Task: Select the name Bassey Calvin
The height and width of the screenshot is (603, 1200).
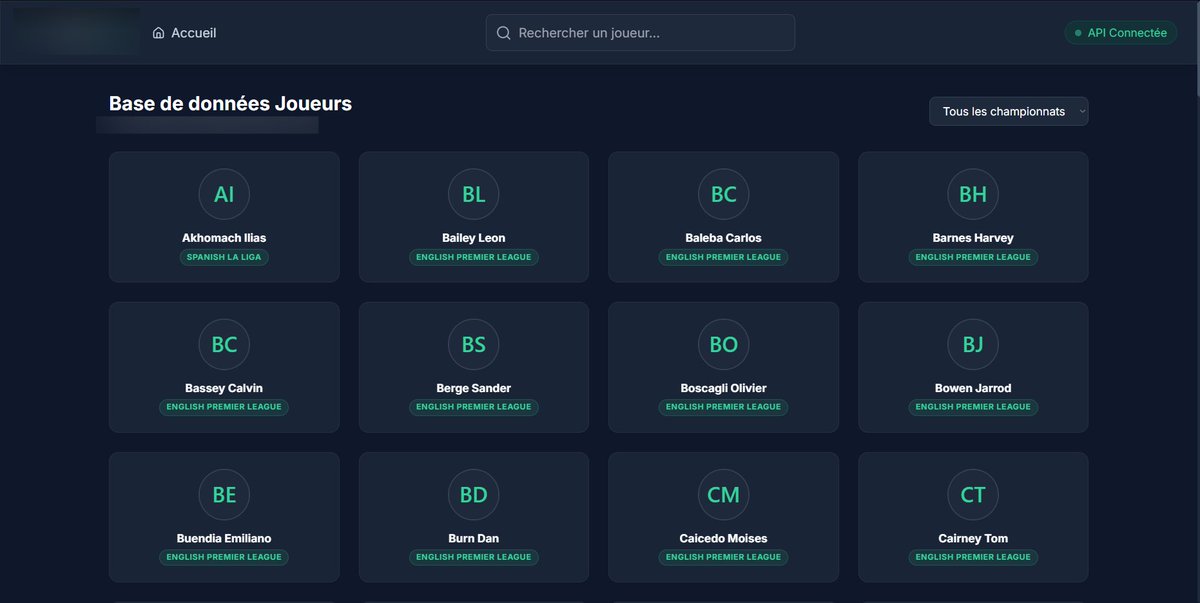Action: tap(224, 388)
